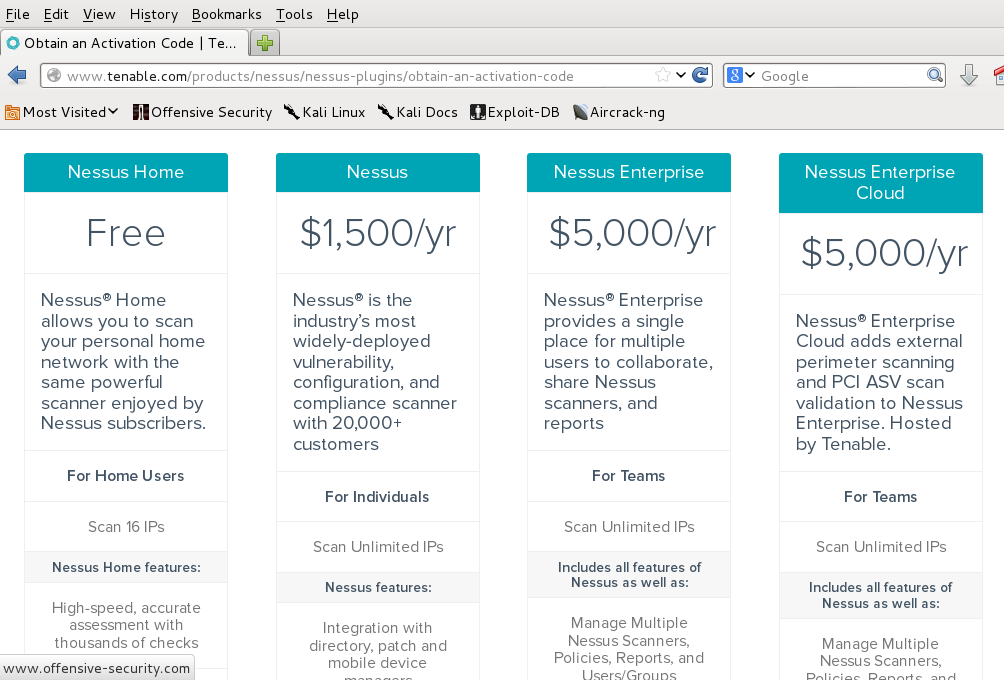This screenshot has height=680, width=1004.
Task: Click the Nessus Home features heading
Action: point(126,567)
